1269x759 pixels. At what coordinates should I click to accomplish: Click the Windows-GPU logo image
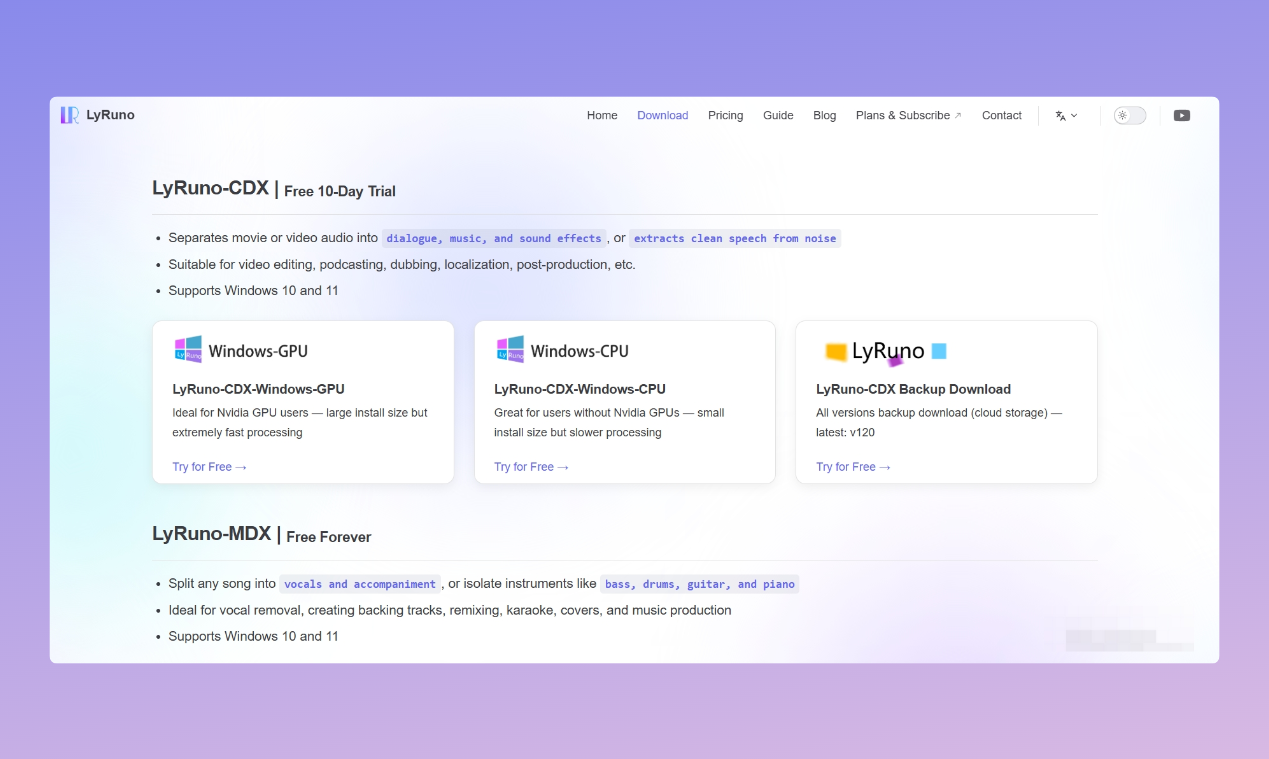click(241, 350)
